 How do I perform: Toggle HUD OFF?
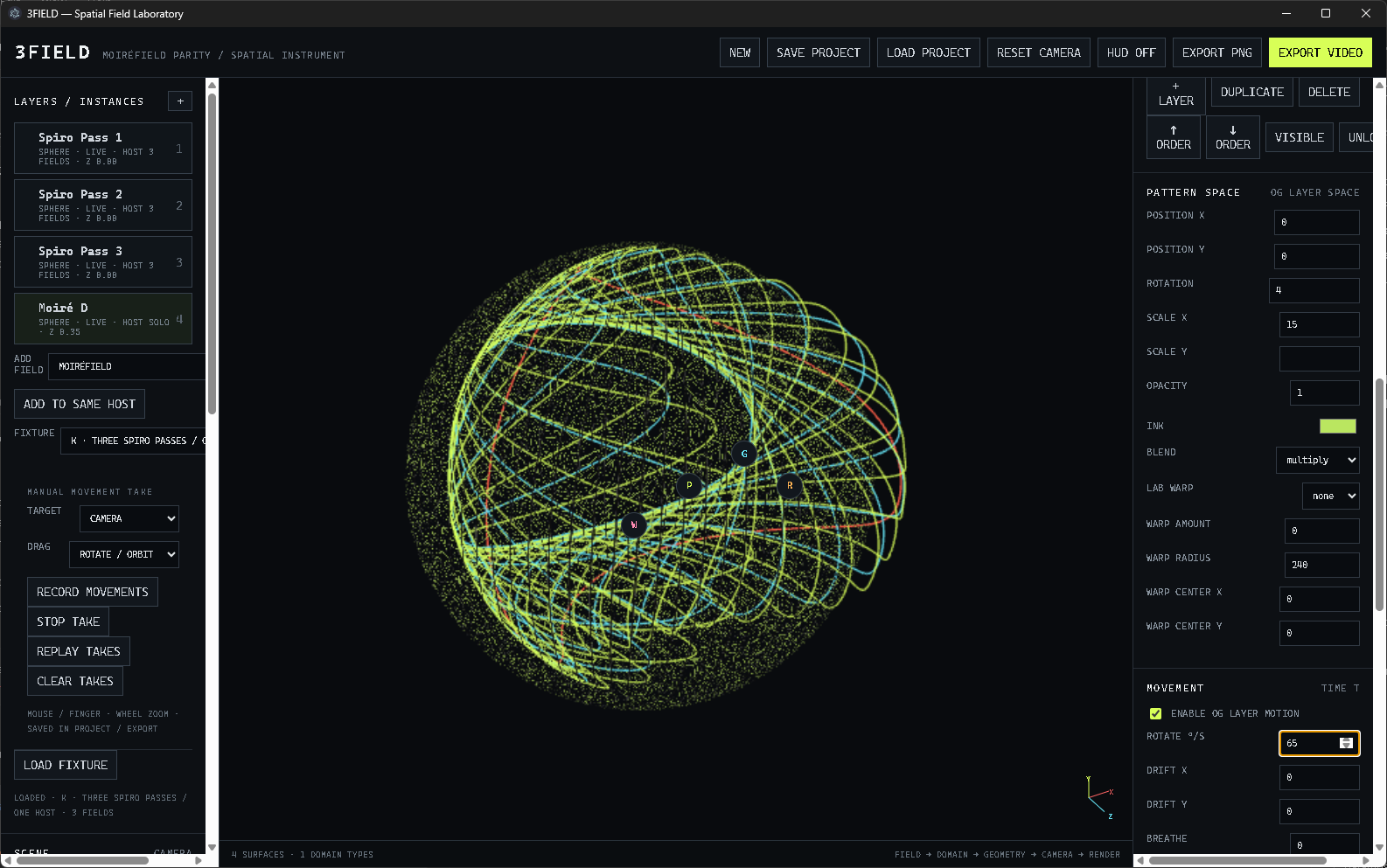pos(1131,52)
